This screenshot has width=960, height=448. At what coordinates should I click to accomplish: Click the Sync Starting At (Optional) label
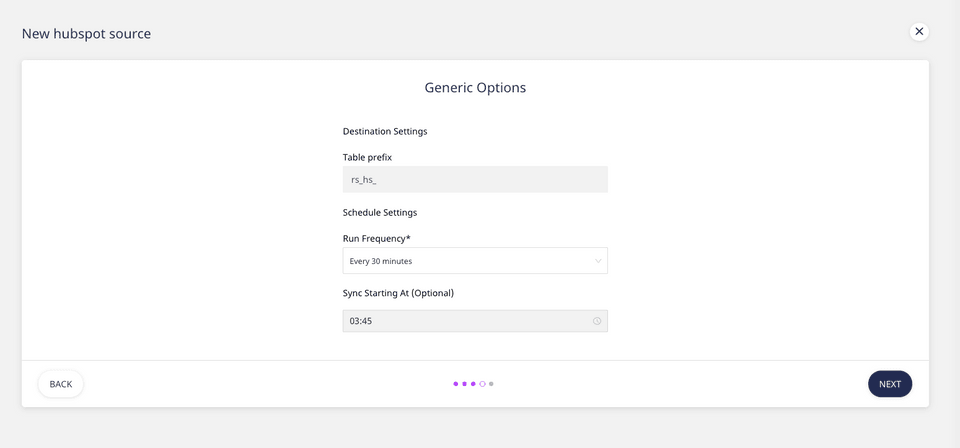click(398, 293)
